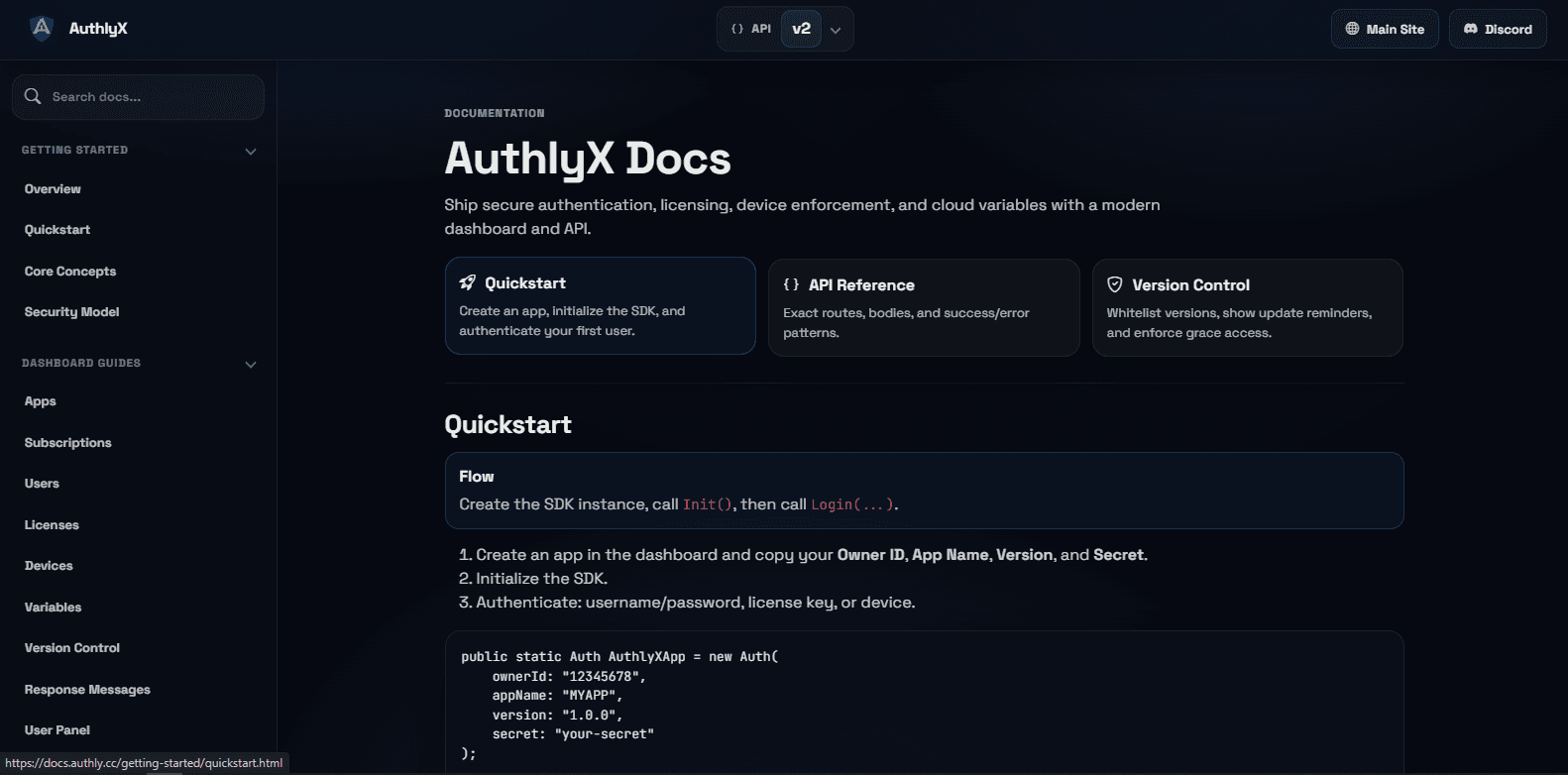The width and height of the screenshot is (1568, 775).
Task: Collapse the Getting Started section
Action: click(x=251, y=152)
